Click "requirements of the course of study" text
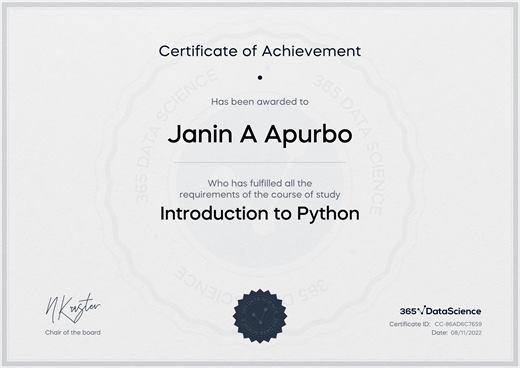 click(260, 194)
